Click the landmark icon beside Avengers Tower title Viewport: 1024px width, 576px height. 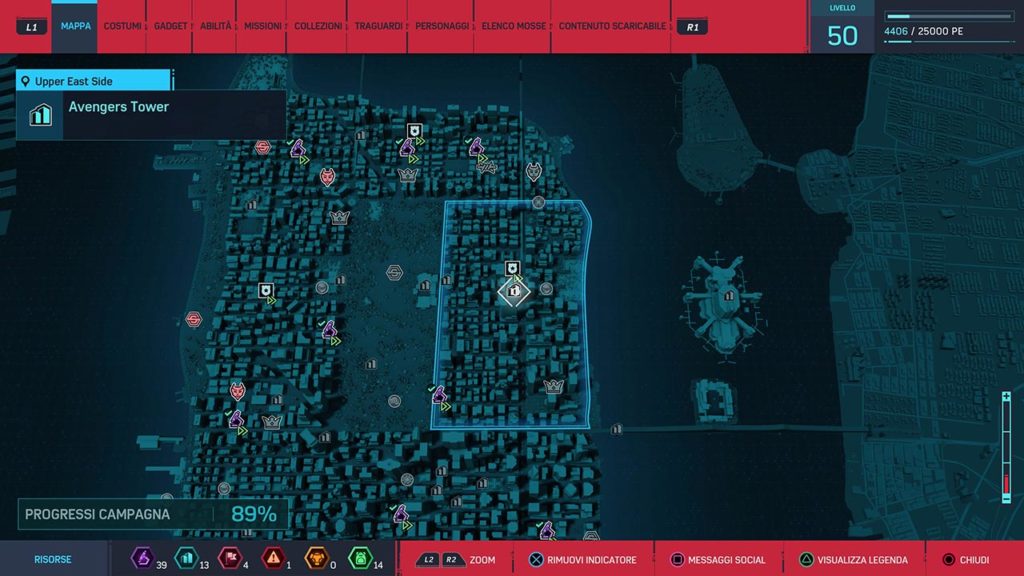(41, 115)
